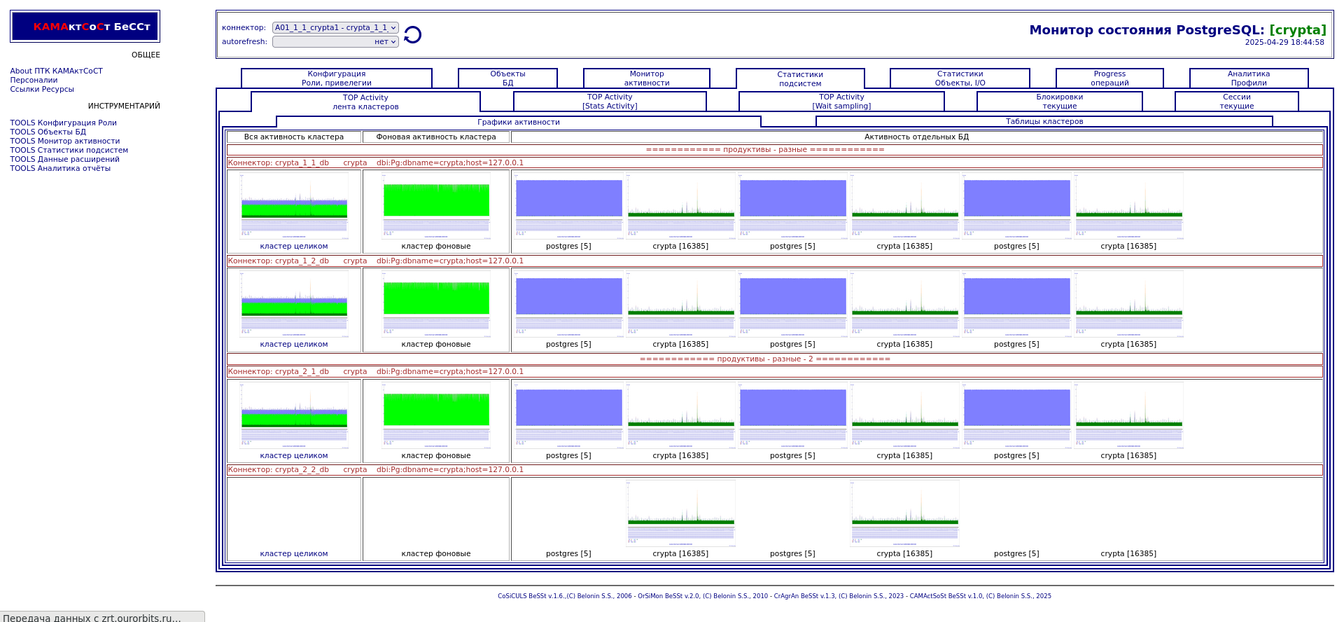Open the crypta_2_1_db background cluster graph

[436, 415]
